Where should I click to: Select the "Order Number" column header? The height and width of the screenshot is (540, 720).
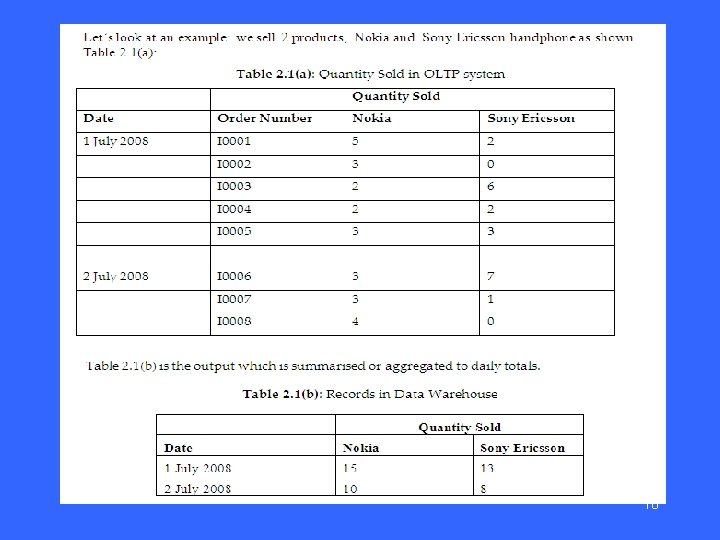tap(264, 118)
